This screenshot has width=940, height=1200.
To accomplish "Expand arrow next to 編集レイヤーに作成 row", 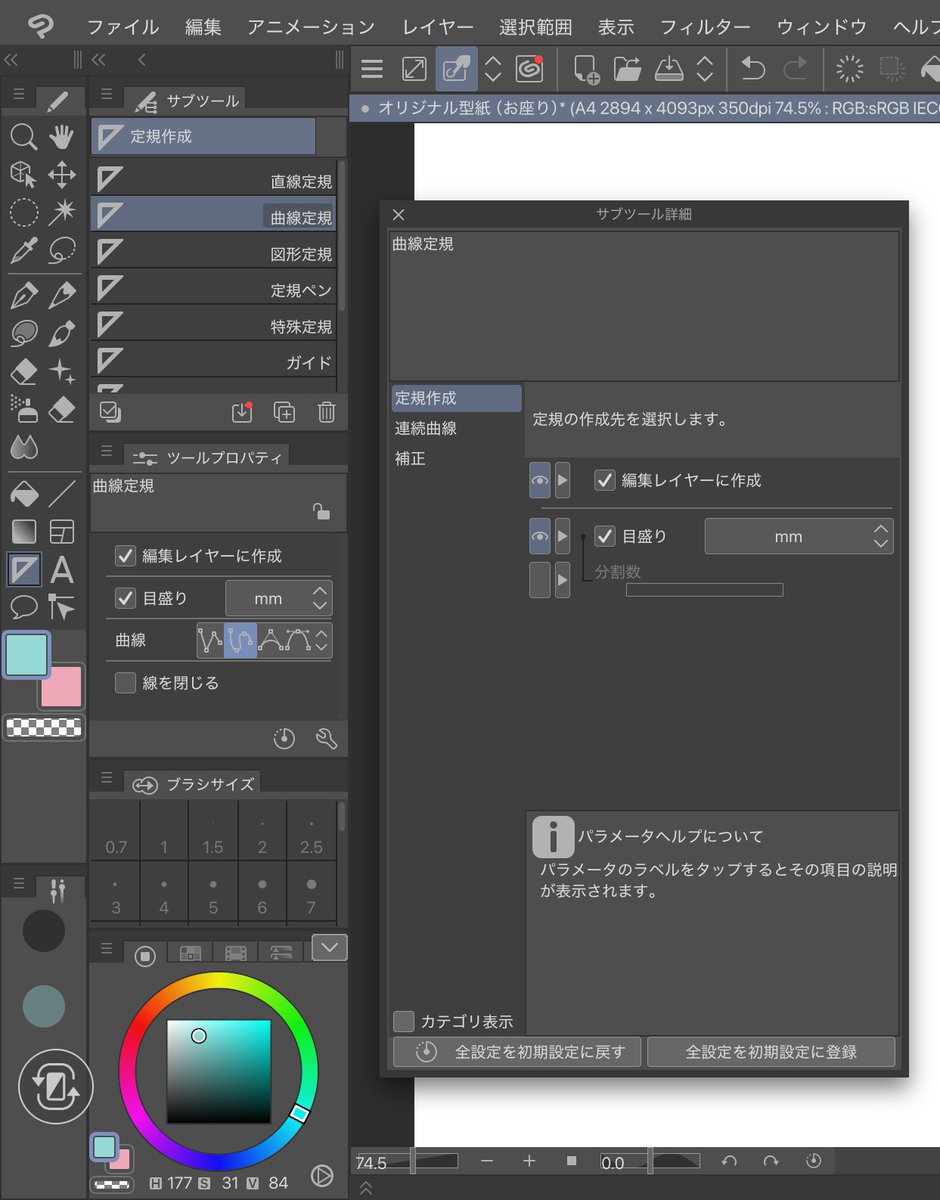I will (563, 480).
